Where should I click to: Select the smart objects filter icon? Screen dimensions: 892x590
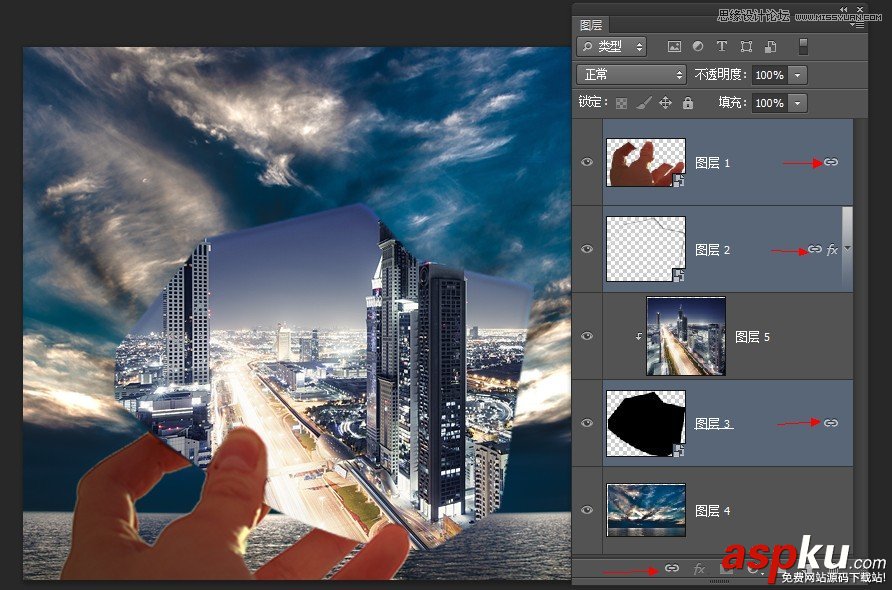(x=768, y=46)
